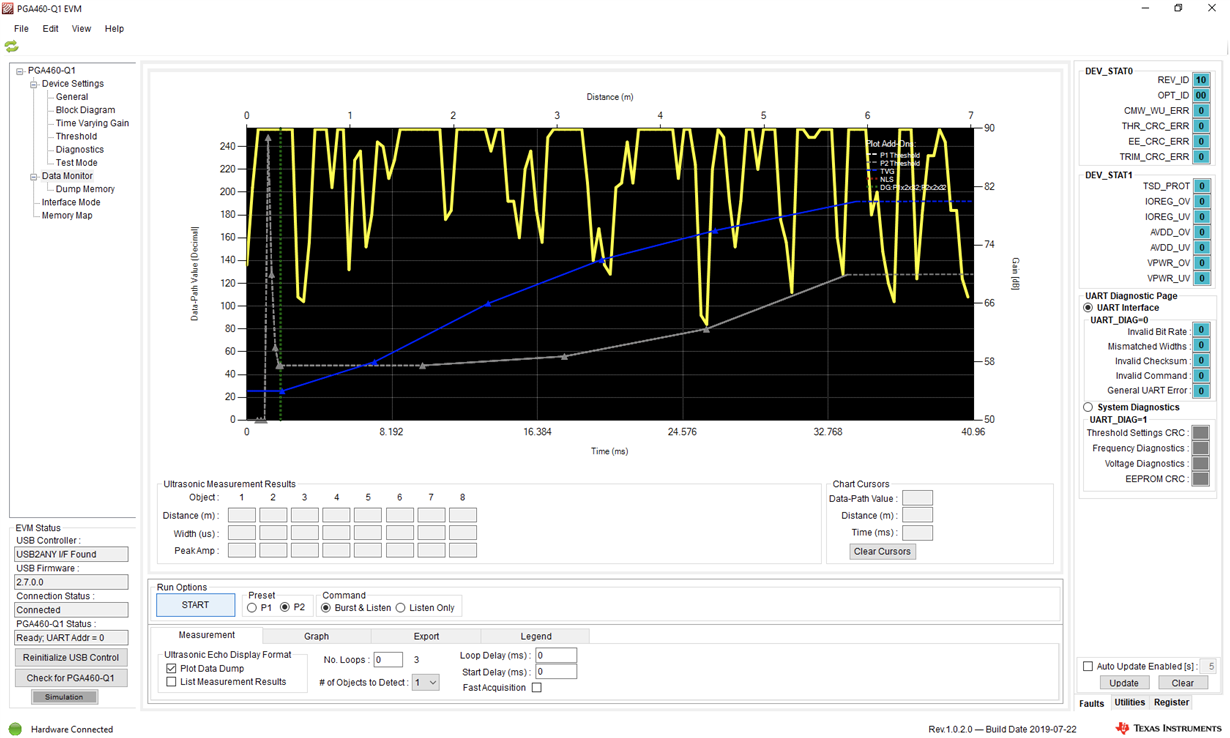Click the Clear Cursors button

[882, 551]
